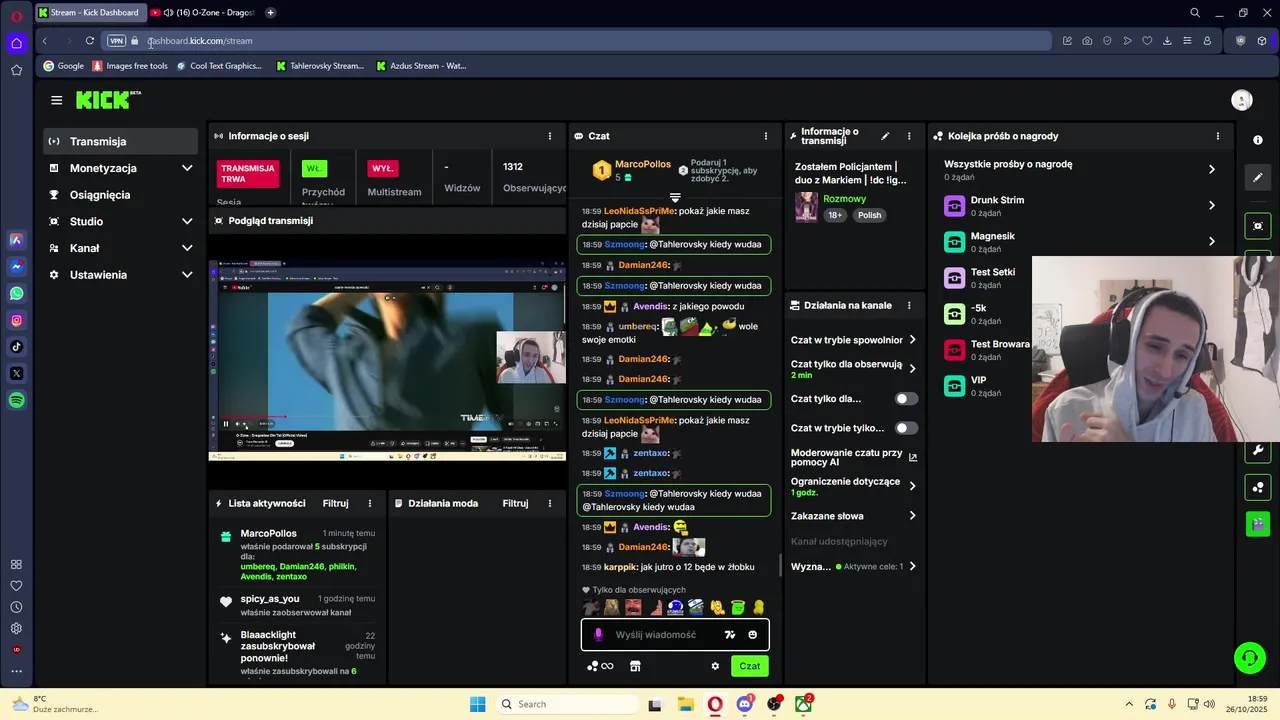Viewport: 1280px width, 720px height.
Task: Open Ograniczenie dotyczące 1 godz. settings
Action: [853, 486]
